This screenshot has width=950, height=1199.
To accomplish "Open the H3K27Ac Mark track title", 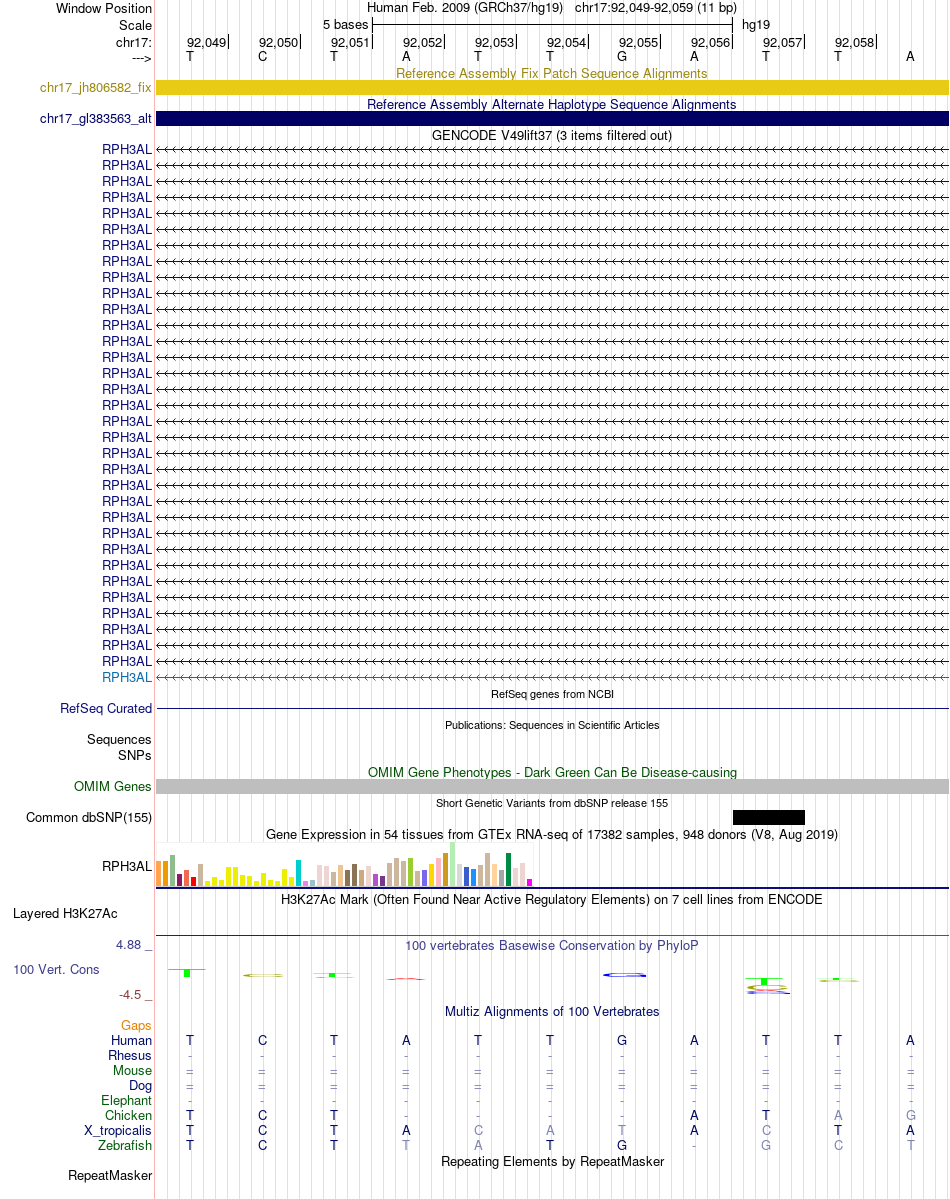I will point(551,899).
